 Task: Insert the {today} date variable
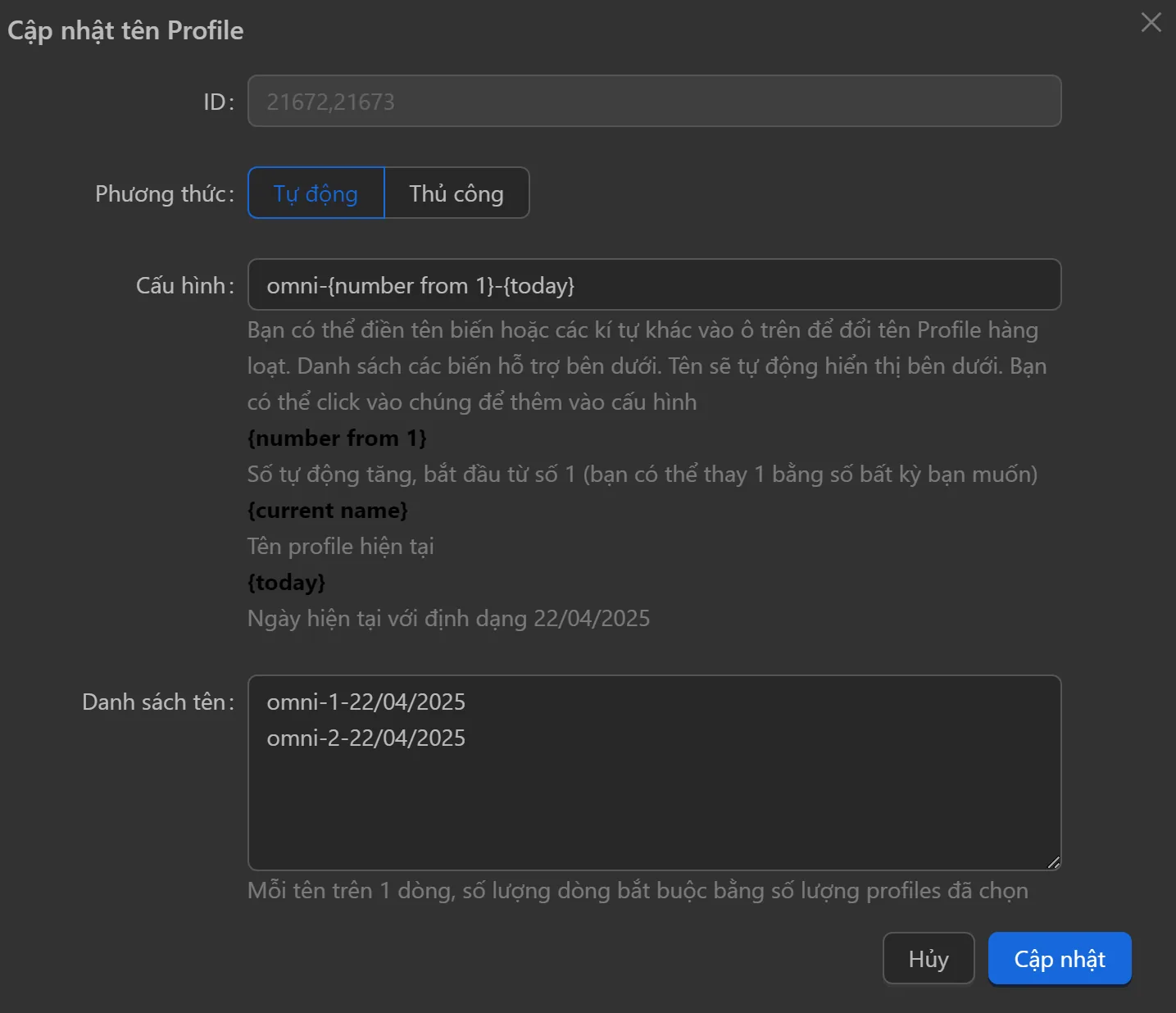[286, 583]
